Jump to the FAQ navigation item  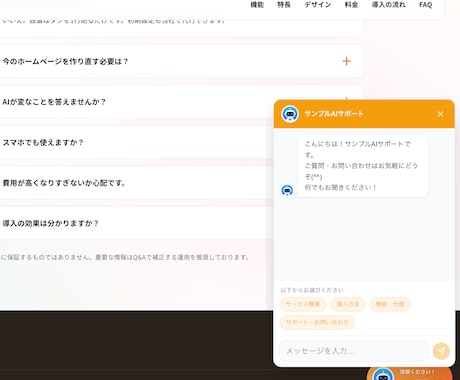(x=425, y=5)
